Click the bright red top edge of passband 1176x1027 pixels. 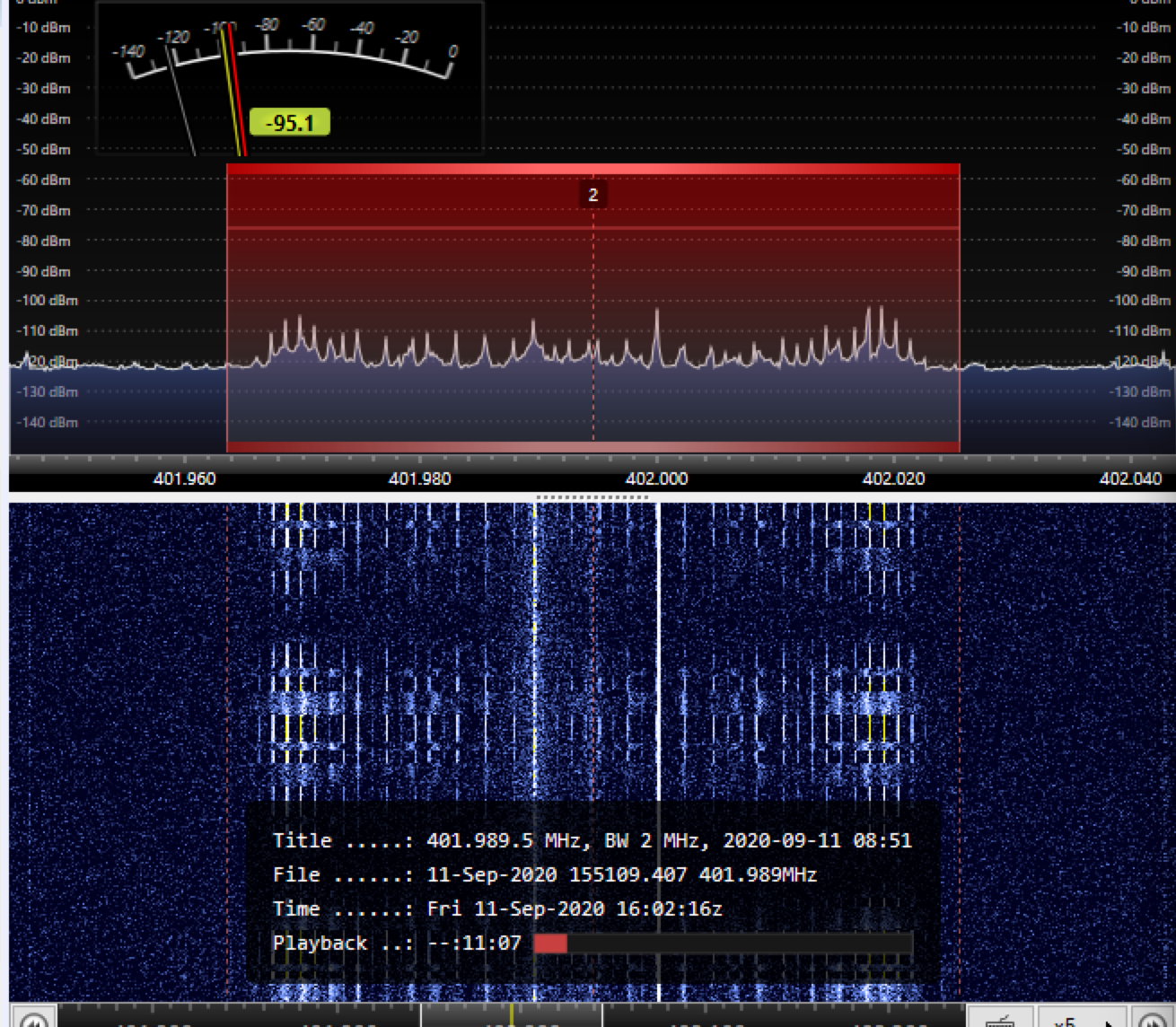[x=592, y=168]
